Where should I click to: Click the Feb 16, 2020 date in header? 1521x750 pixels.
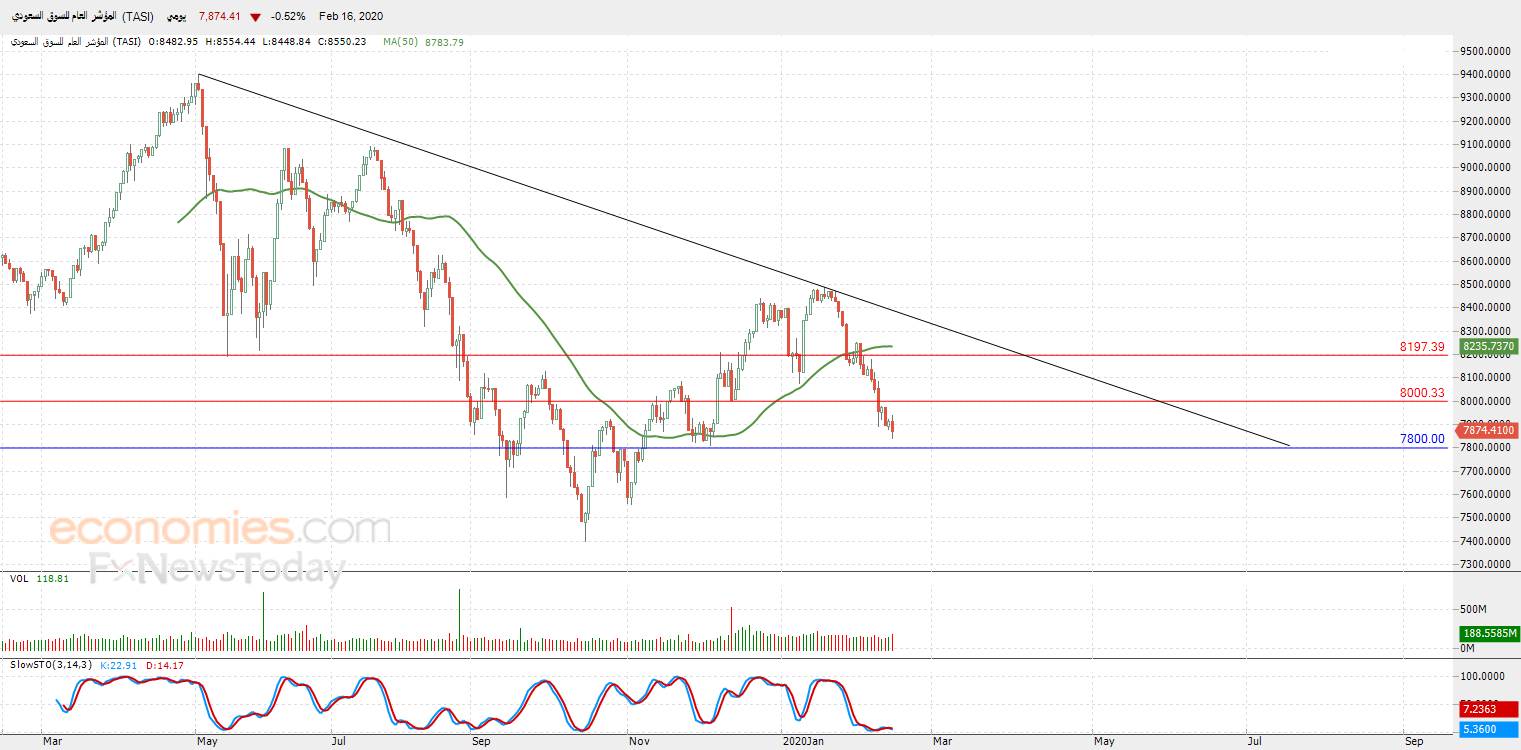tap(351, 17)
